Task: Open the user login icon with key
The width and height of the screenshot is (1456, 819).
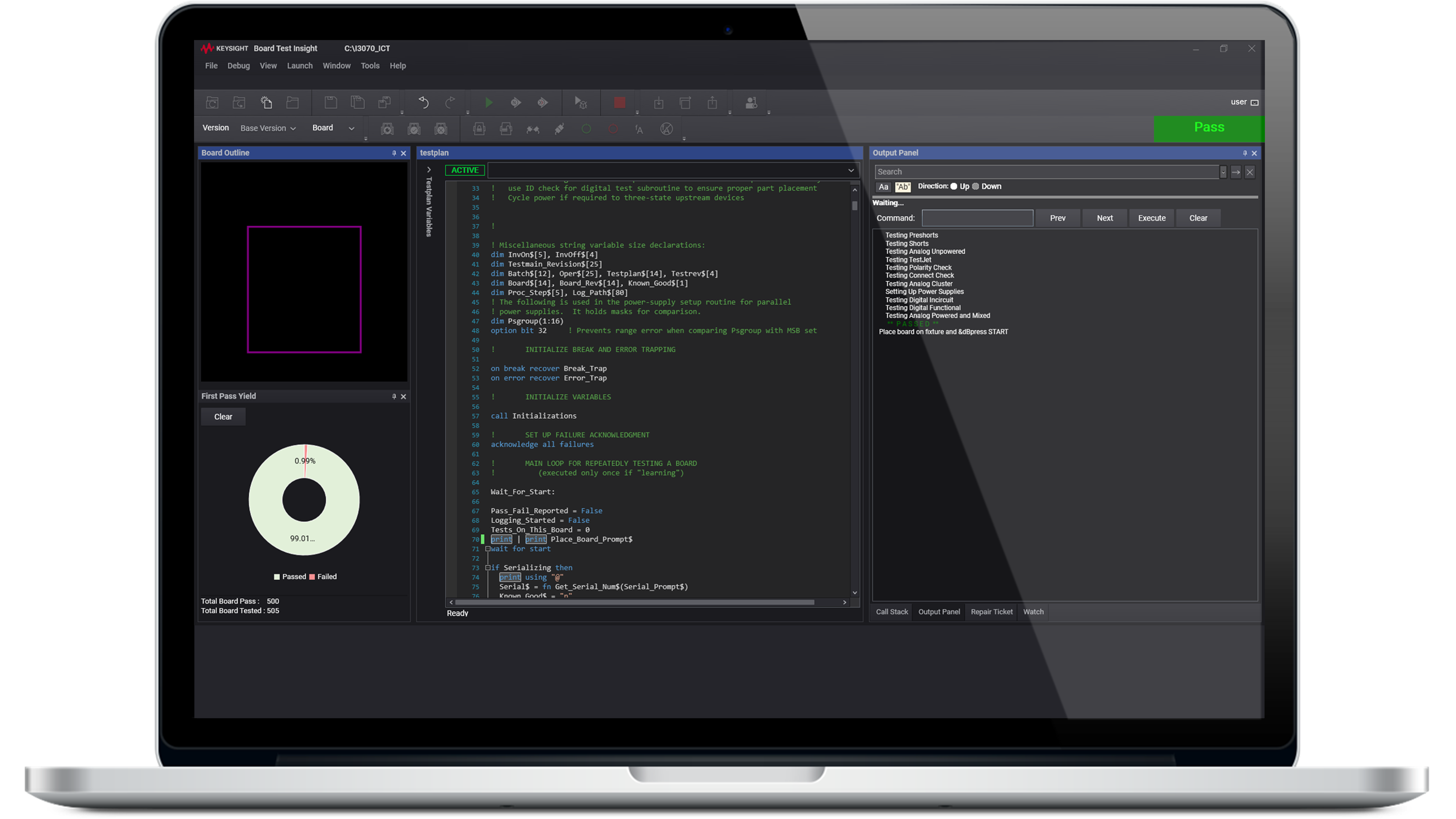Action: 751,102
